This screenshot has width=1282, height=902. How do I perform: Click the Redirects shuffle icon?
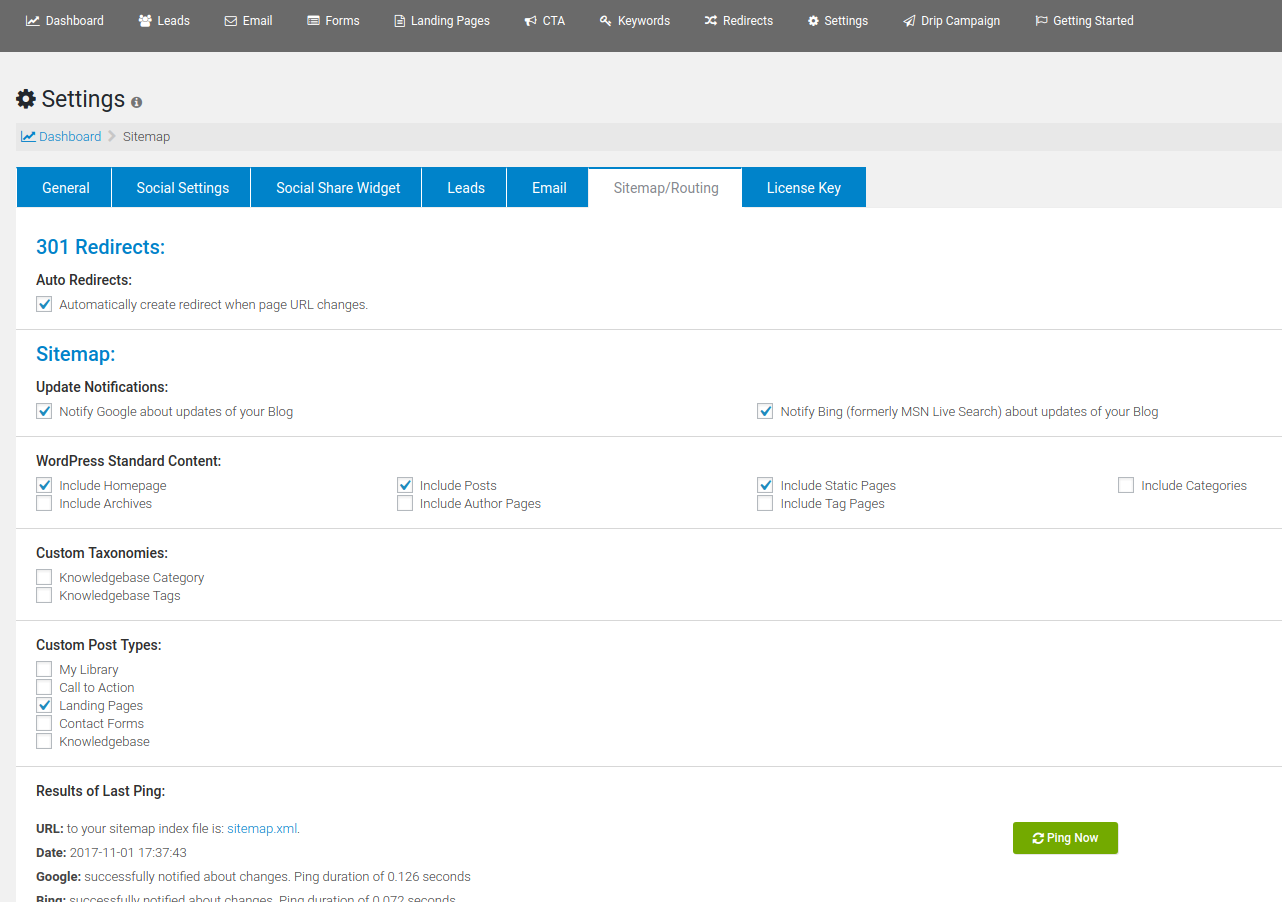[x=711, y=21]
